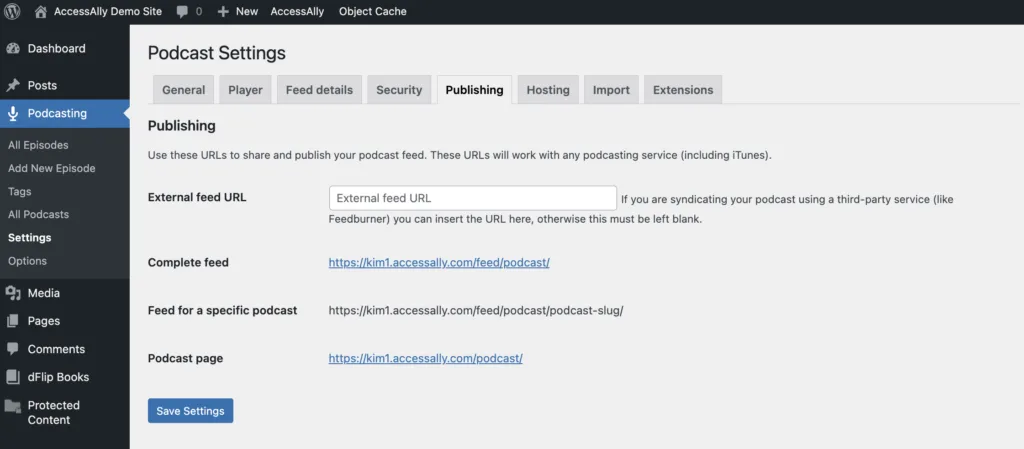1024x449 pixels.
Task: Switch to the Security tab
Action: [x=399, y=90]
